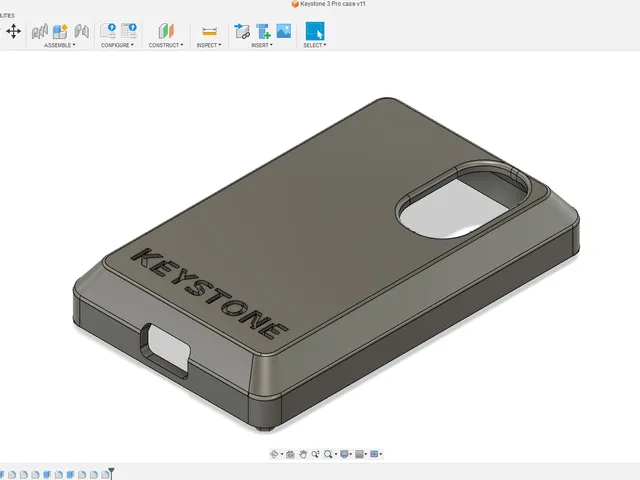The width and height of the screenshot is (640, 480).
Task: Open the SELECT dropdown menu
Action: [315, 45]
